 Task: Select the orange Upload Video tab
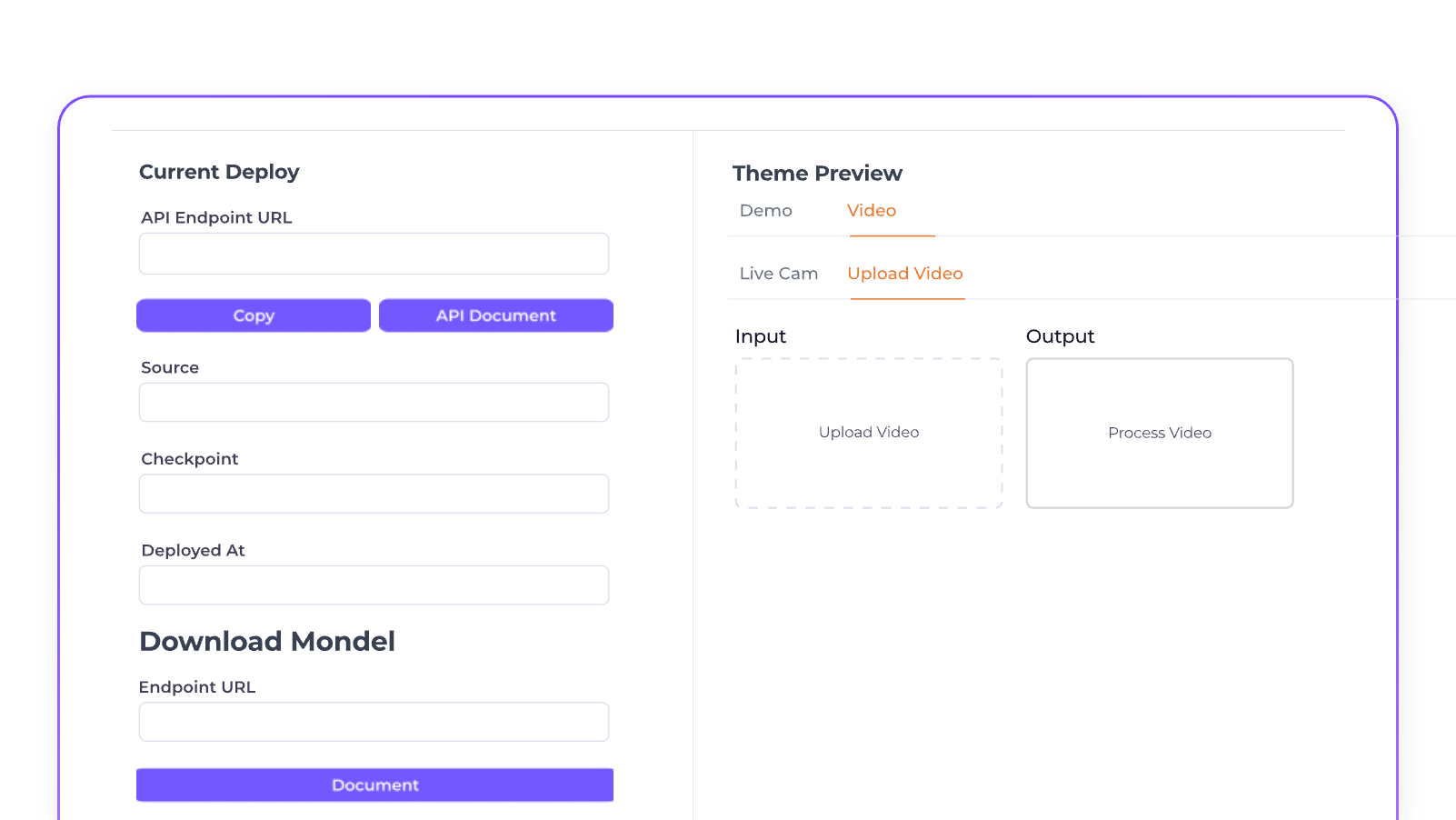905,274
